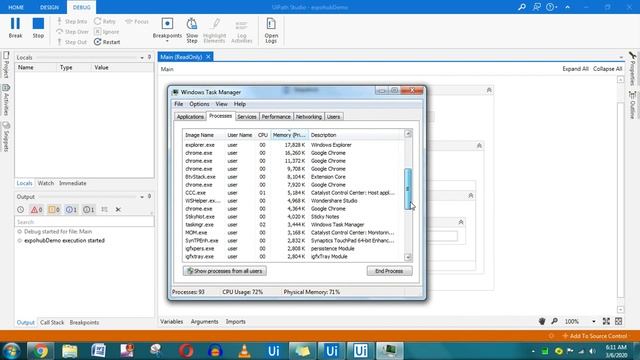
Task: Open Google Chrome from the taskbar
Action: click(x=40, y=351)
